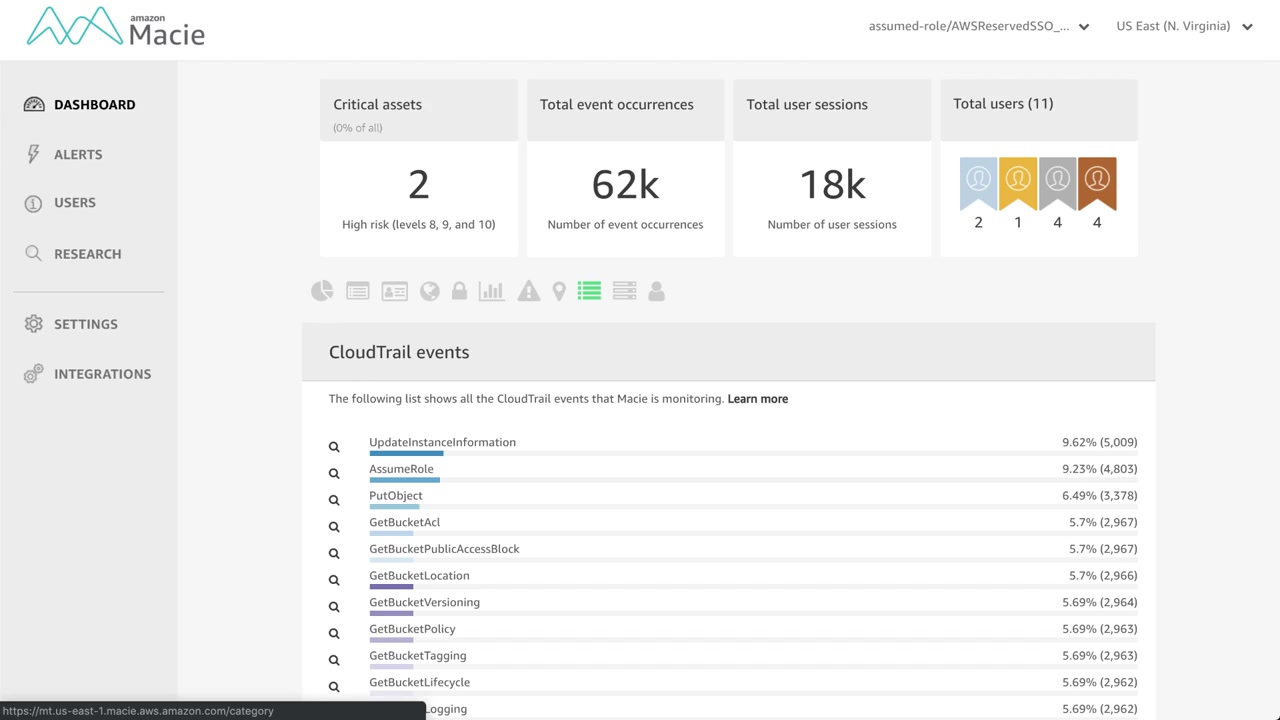Click the single user silhouette icon
Viewport: 1280px width, 720px height.
(x=656, y=291)
